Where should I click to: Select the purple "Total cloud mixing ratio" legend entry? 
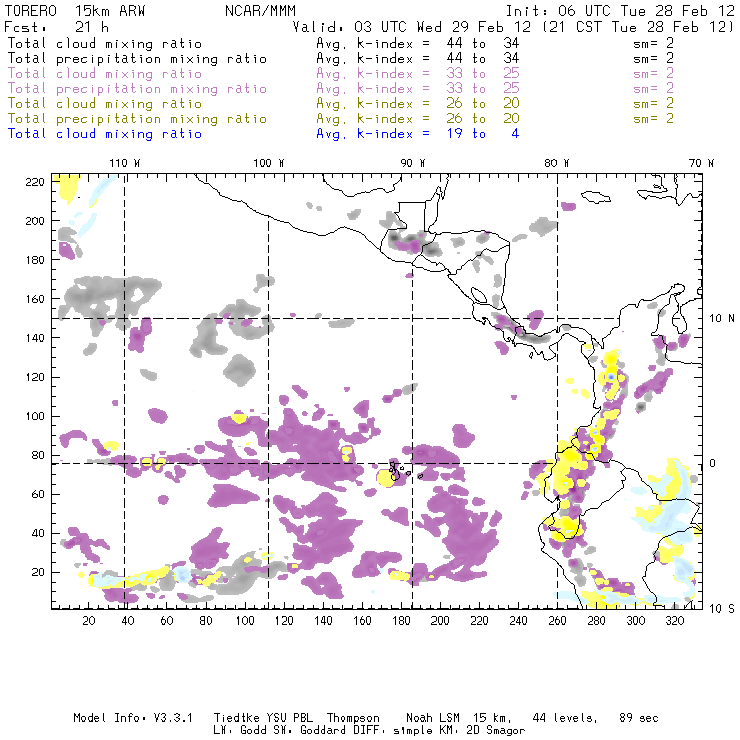click(105, 74)
